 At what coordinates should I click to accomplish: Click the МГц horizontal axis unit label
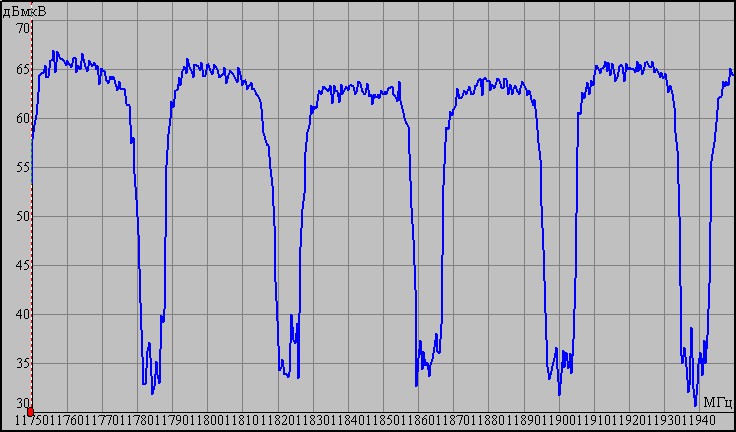click(x=718, y=402)
